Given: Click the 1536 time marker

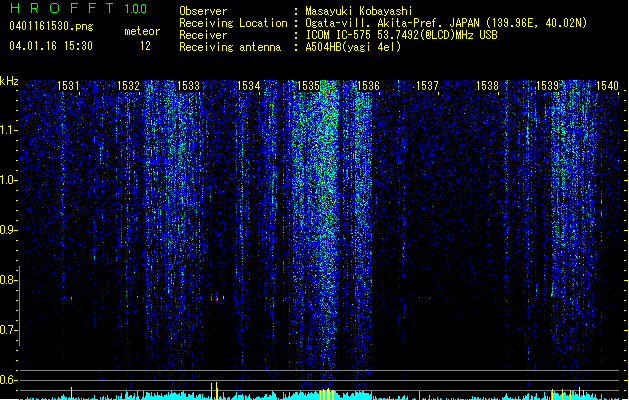Looking at the screenshot, I should (368, 86).
